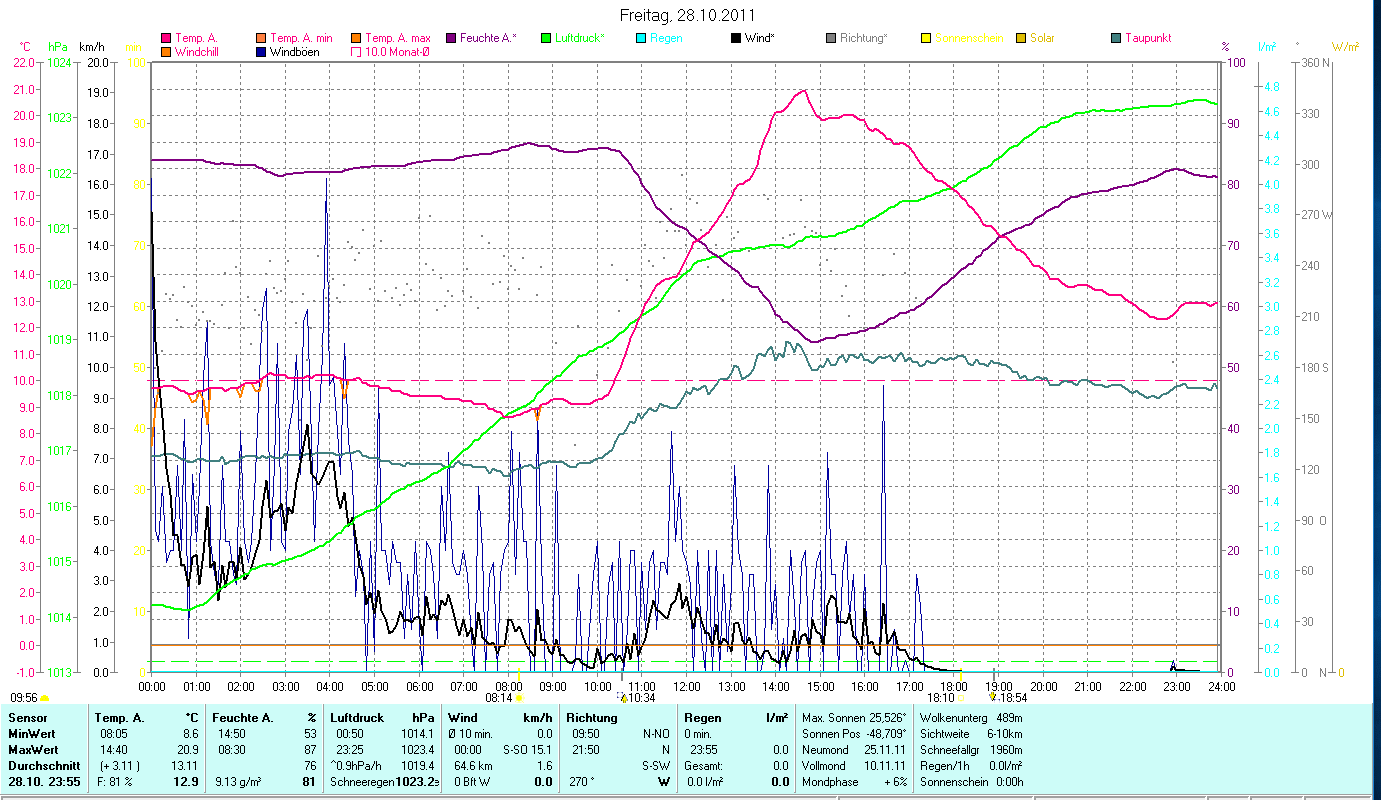Click the Windchill legend label

[198, 51]
